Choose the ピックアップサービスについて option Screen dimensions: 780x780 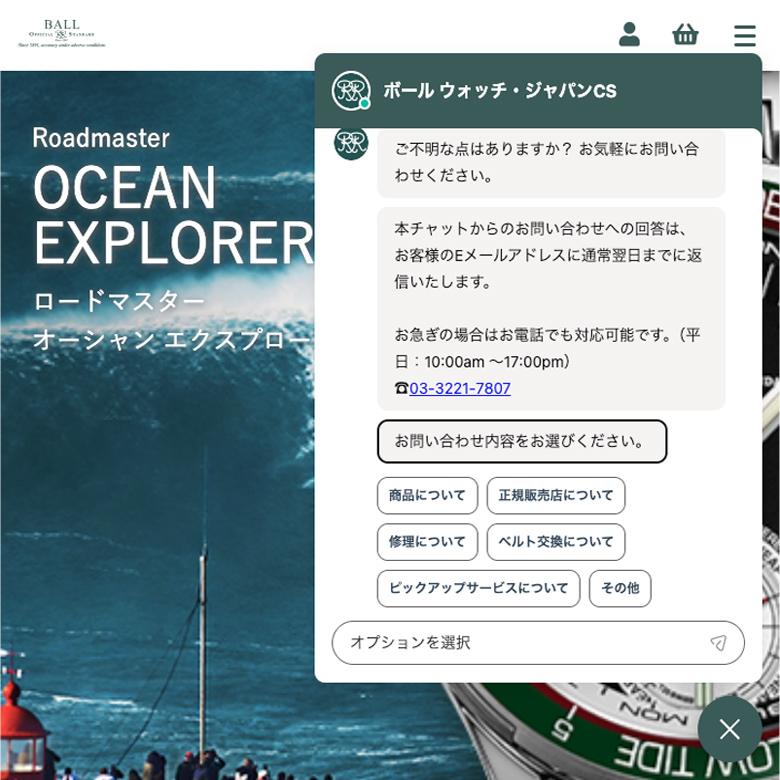click(x=478, y=588)
